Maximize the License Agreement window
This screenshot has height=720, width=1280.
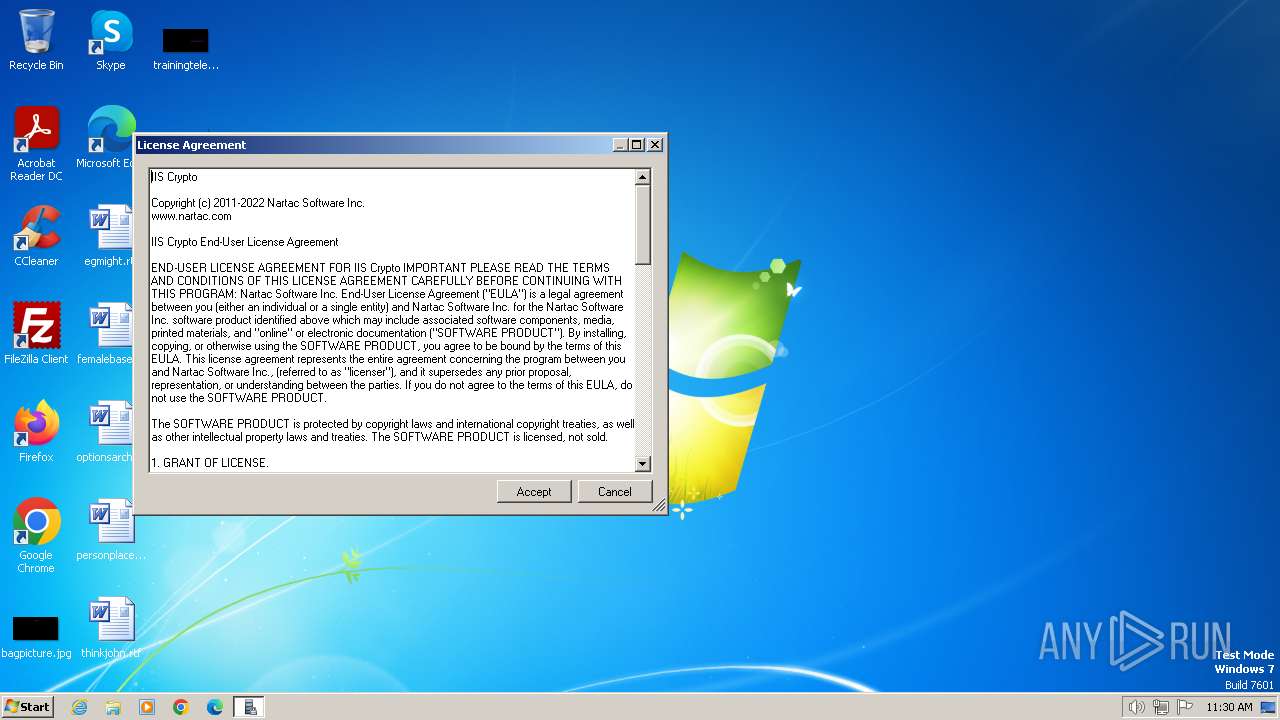637,145
